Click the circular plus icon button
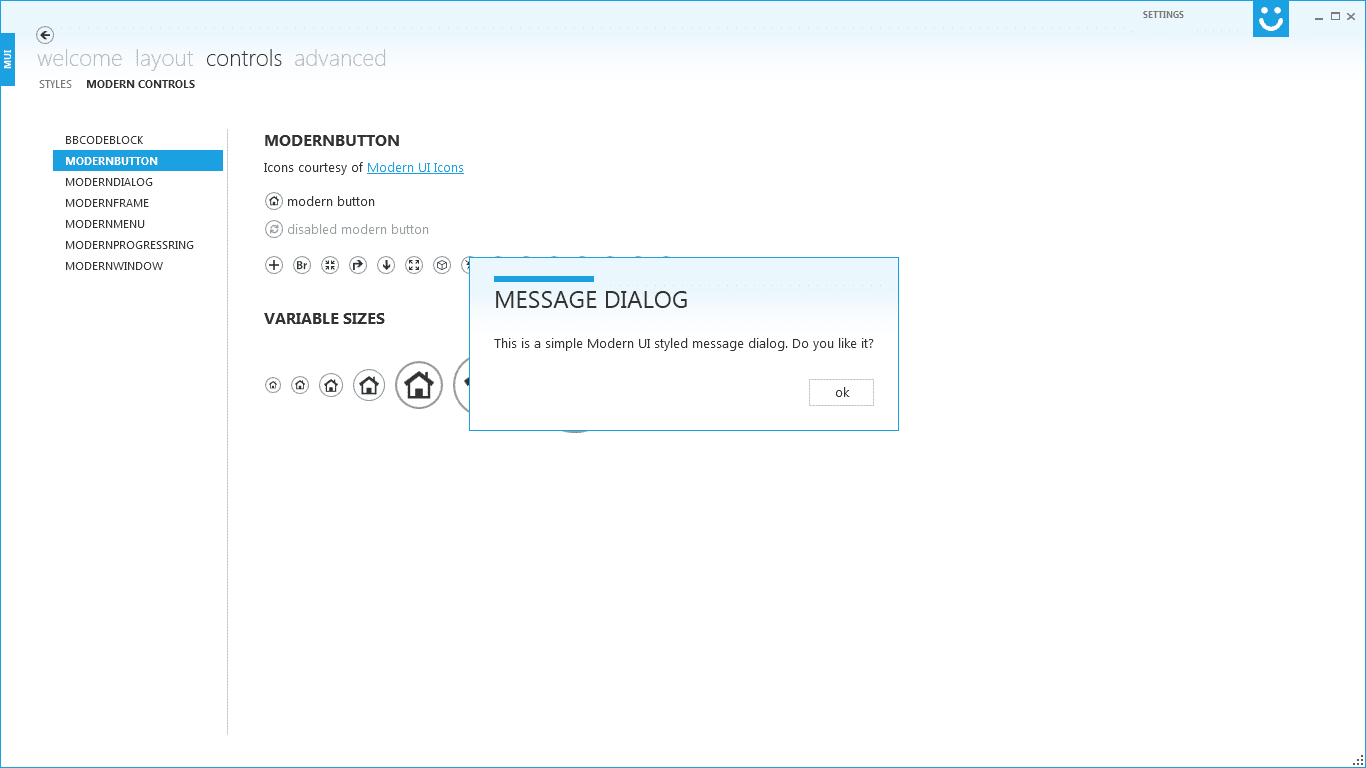Viewport: 1366px width, 768px height. coord(273,265)
